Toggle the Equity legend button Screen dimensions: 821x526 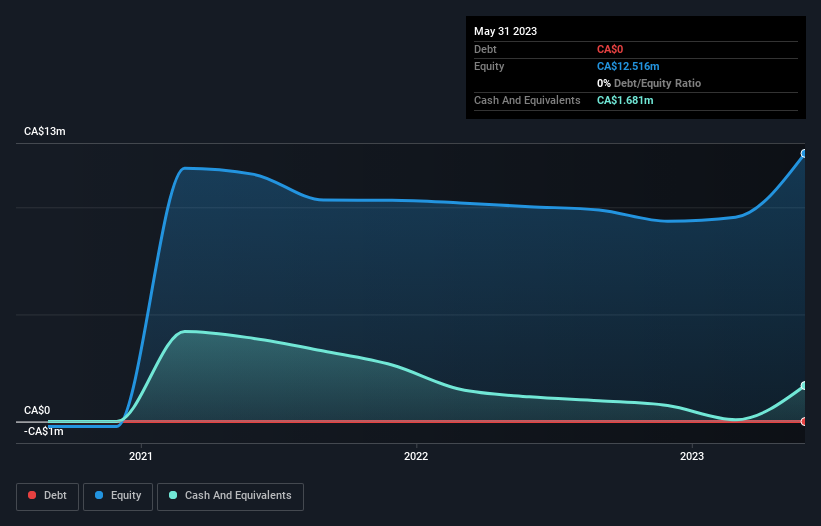click(118, 496)
